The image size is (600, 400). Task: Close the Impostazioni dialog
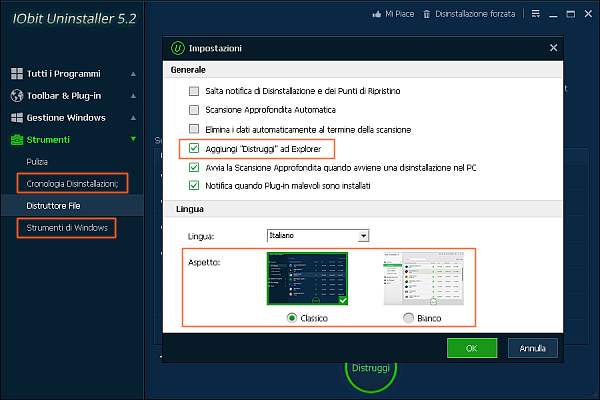click(x=553, y=48)
